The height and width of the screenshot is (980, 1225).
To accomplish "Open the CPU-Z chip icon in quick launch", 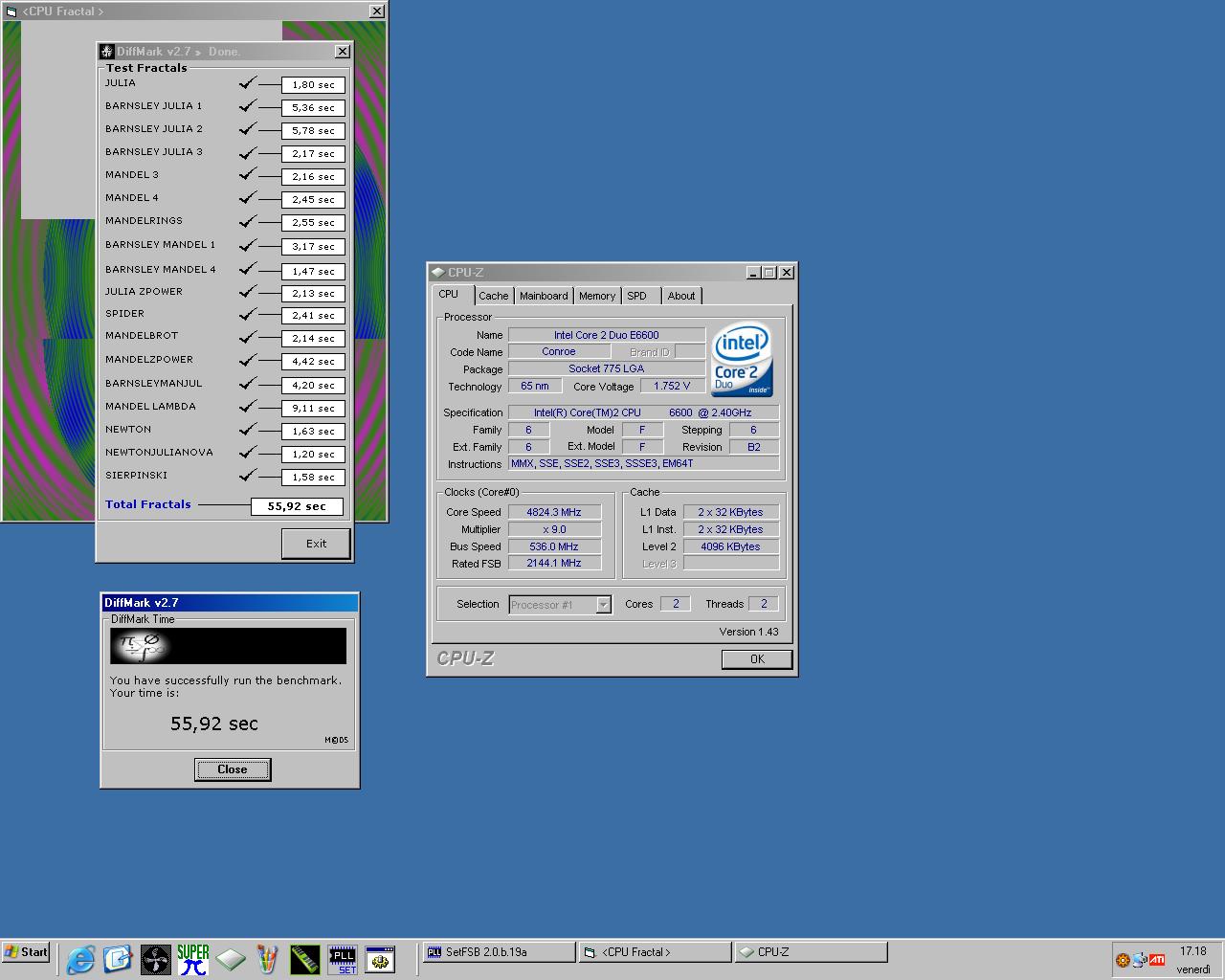I will tap(231, 959).
